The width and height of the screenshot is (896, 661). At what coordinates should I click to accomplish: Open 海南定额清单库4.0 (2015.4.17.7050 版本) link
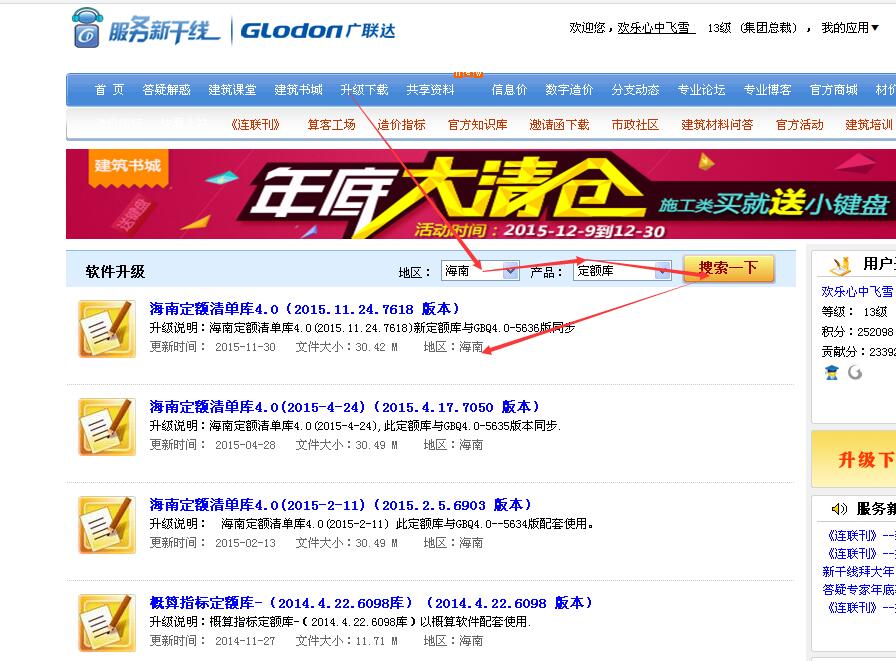coord(345,407)
